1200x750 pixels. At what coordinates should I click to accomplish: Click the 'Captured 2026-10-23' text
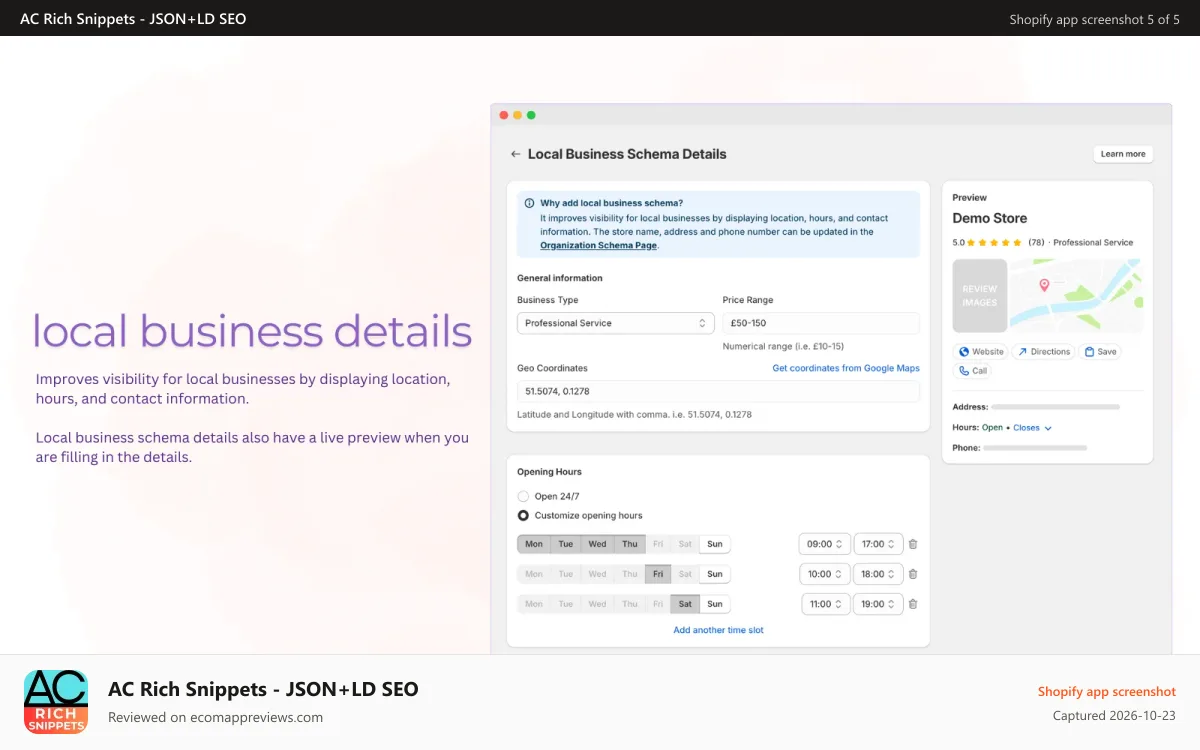[x=1114, y=715]
